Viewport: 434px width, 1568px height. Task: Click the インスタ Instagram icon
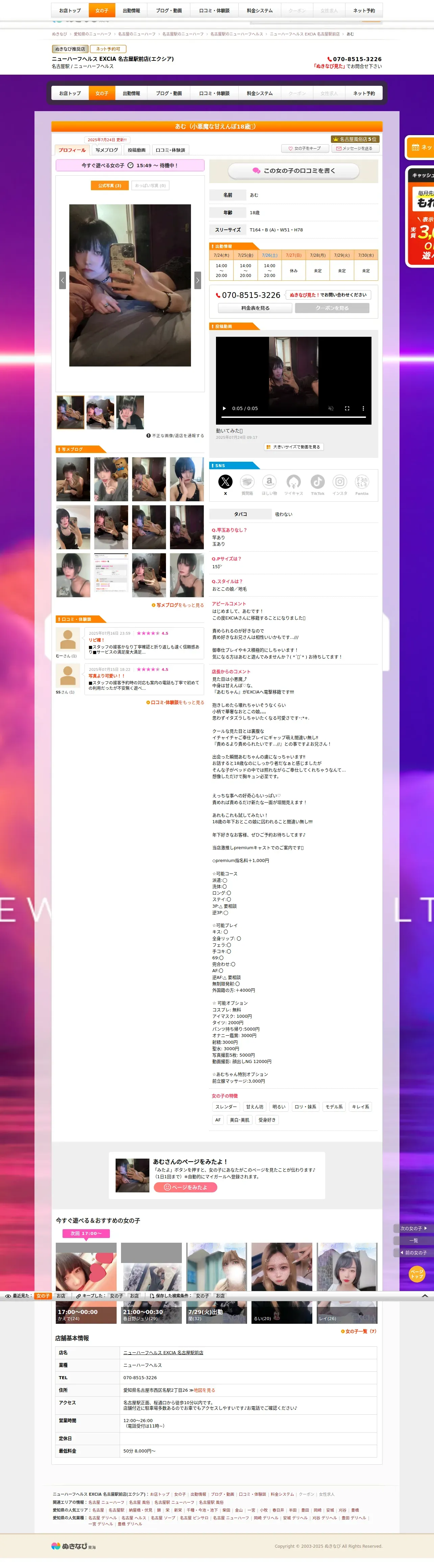[x=340, y=481]
